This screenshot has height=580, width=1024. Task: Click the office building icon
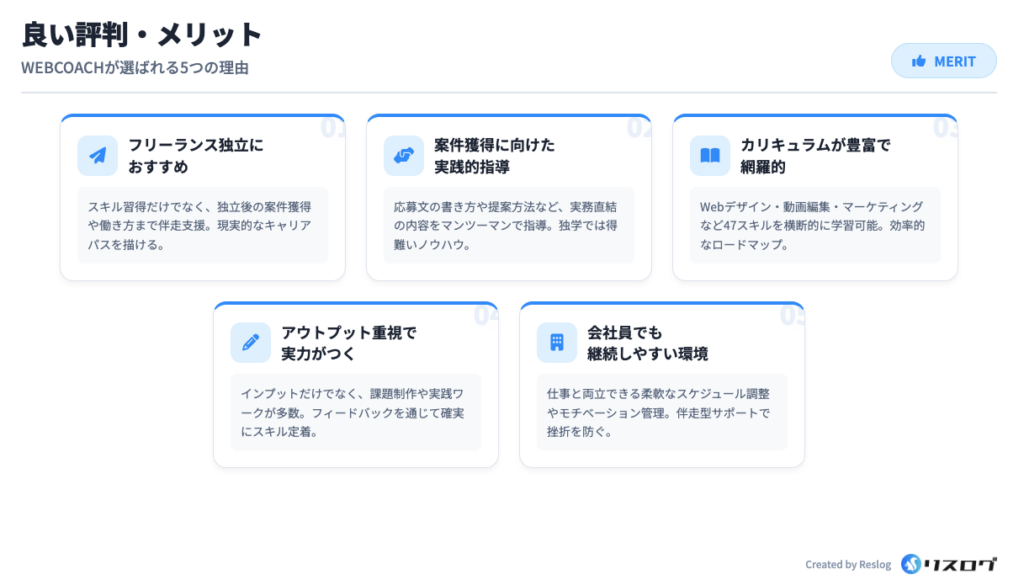tap(557, 342)
